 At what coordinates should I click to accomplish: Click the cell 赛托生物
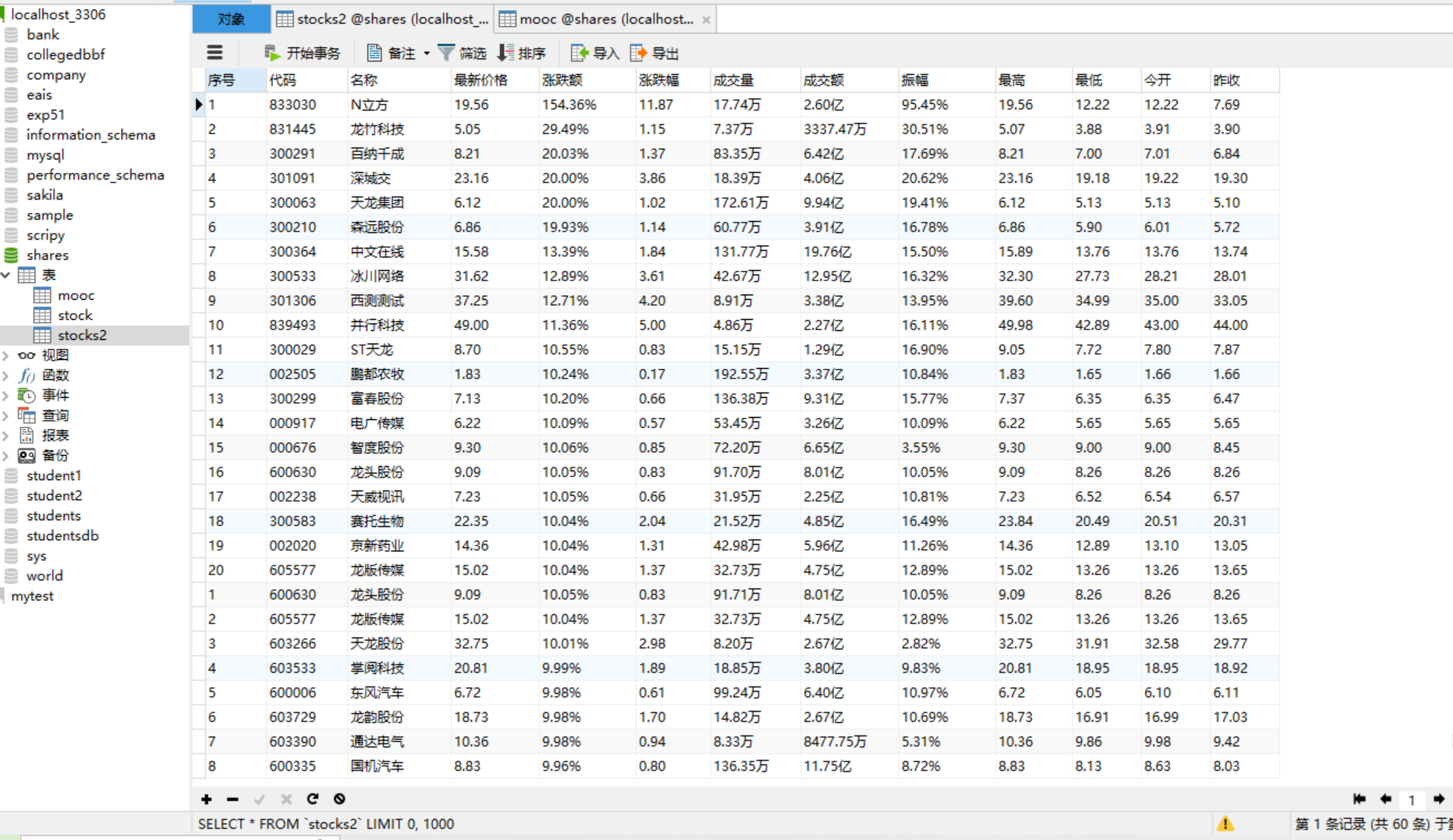399,521
